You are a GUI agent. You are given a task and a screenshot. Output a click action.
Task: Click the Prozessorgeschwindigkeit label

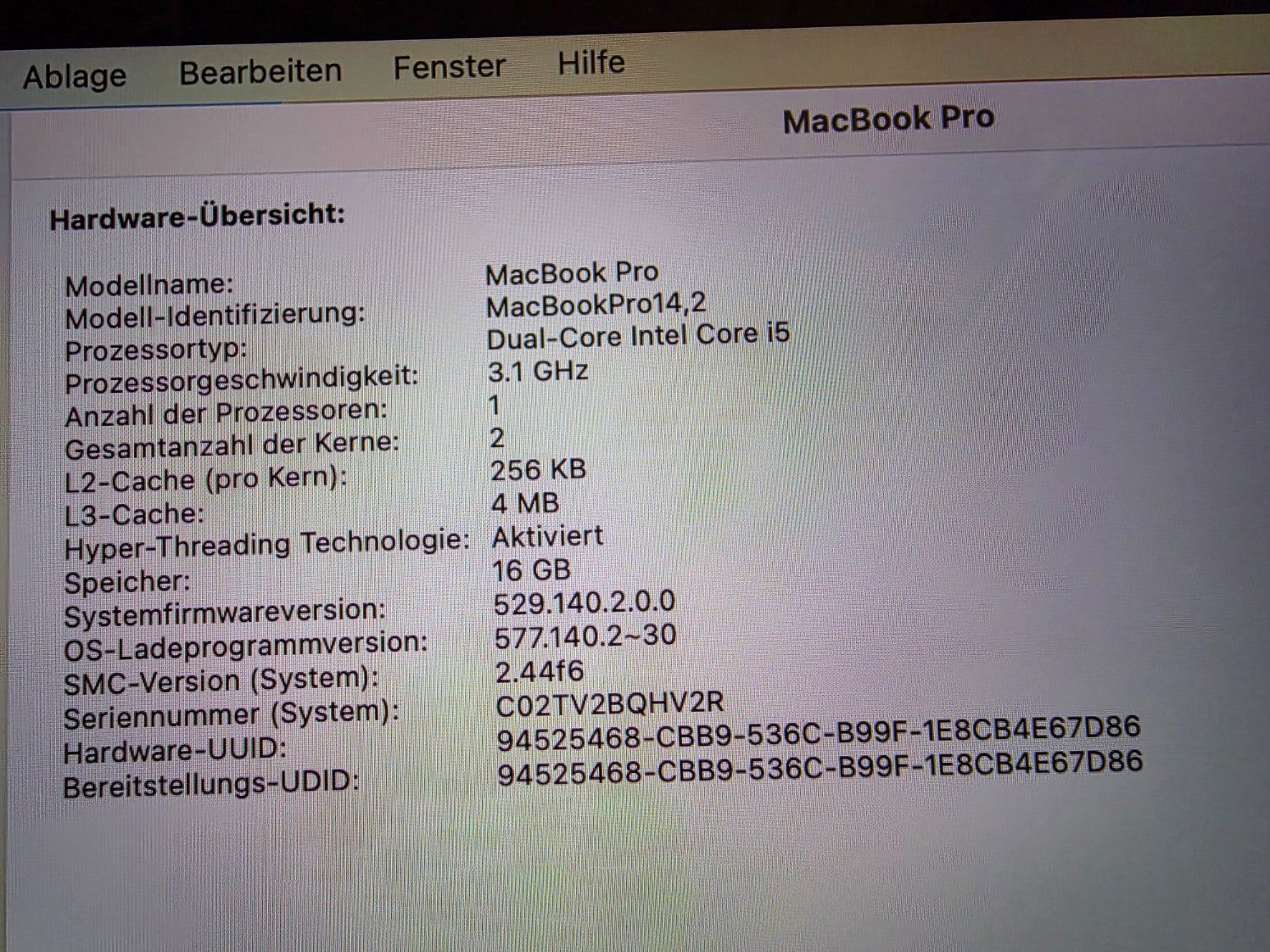(x=242, y=381)
